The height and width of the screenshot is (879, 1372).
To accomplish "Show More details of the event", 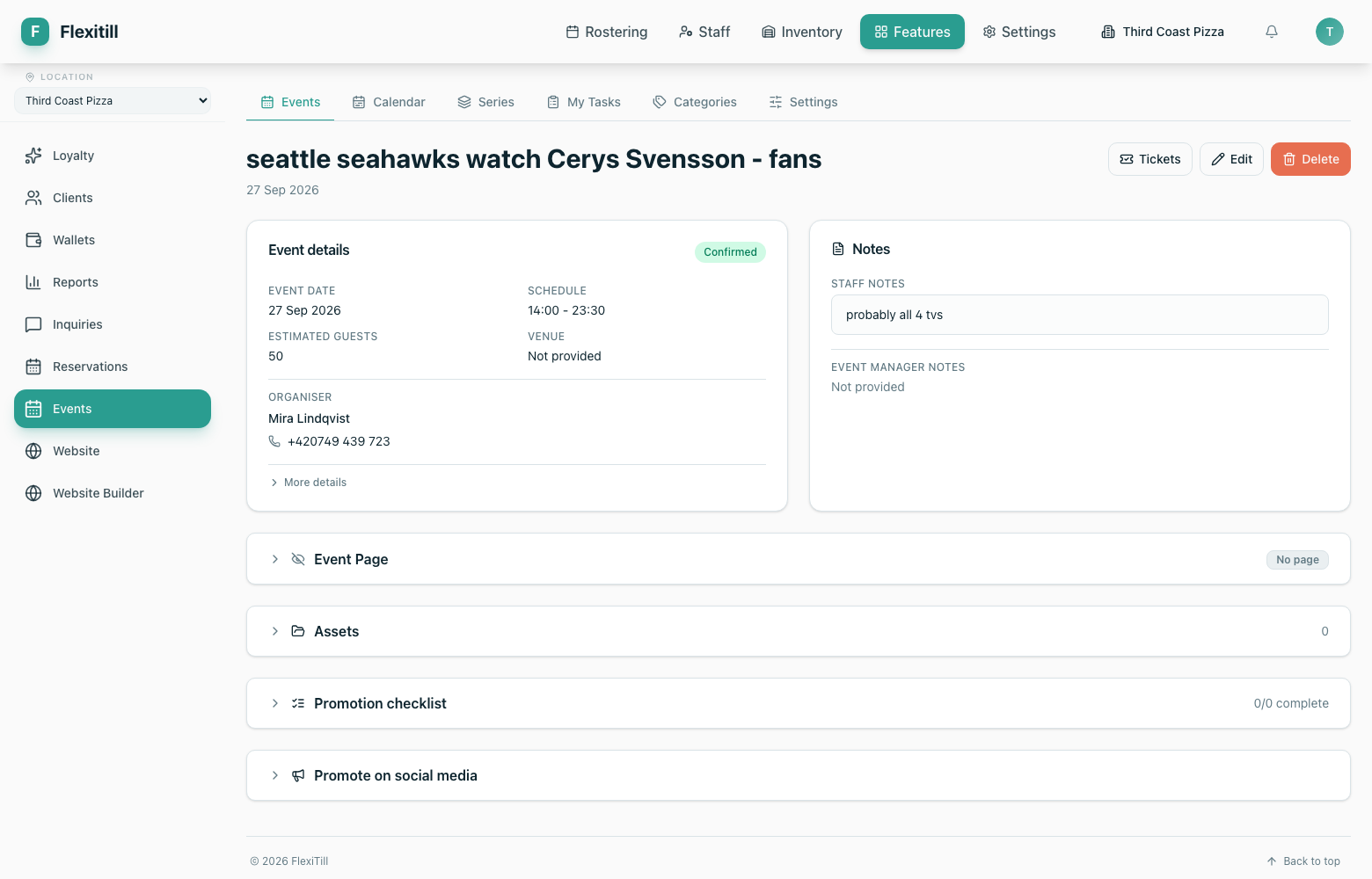I will point(309,483).
